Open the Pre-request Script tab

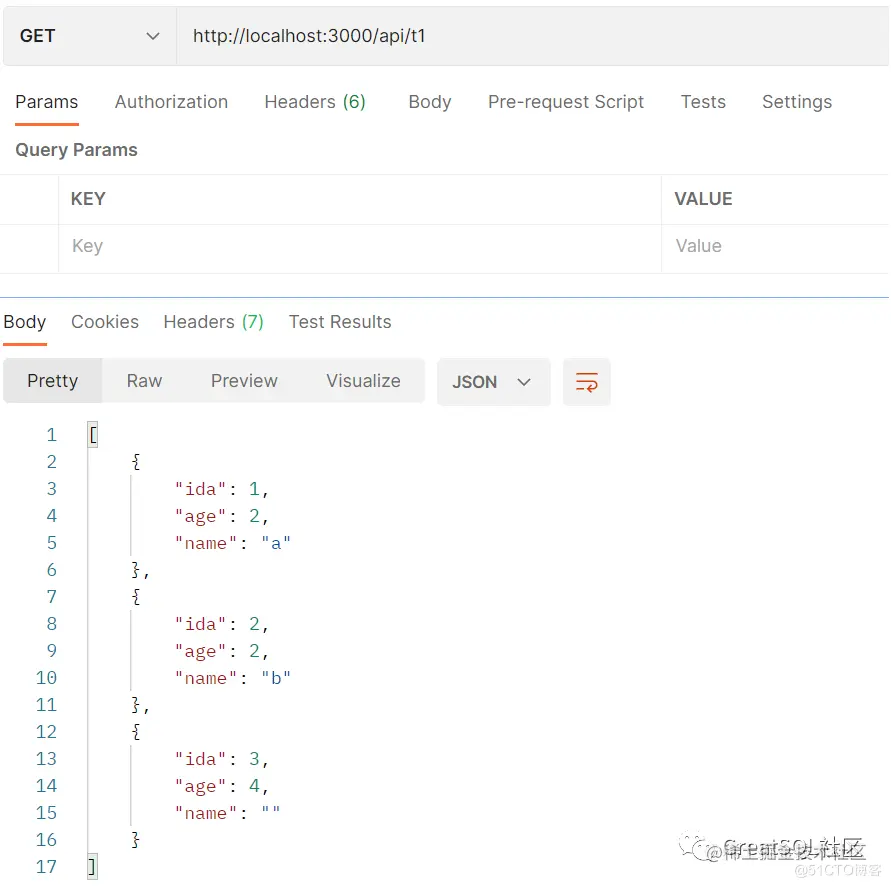[565, 102]
